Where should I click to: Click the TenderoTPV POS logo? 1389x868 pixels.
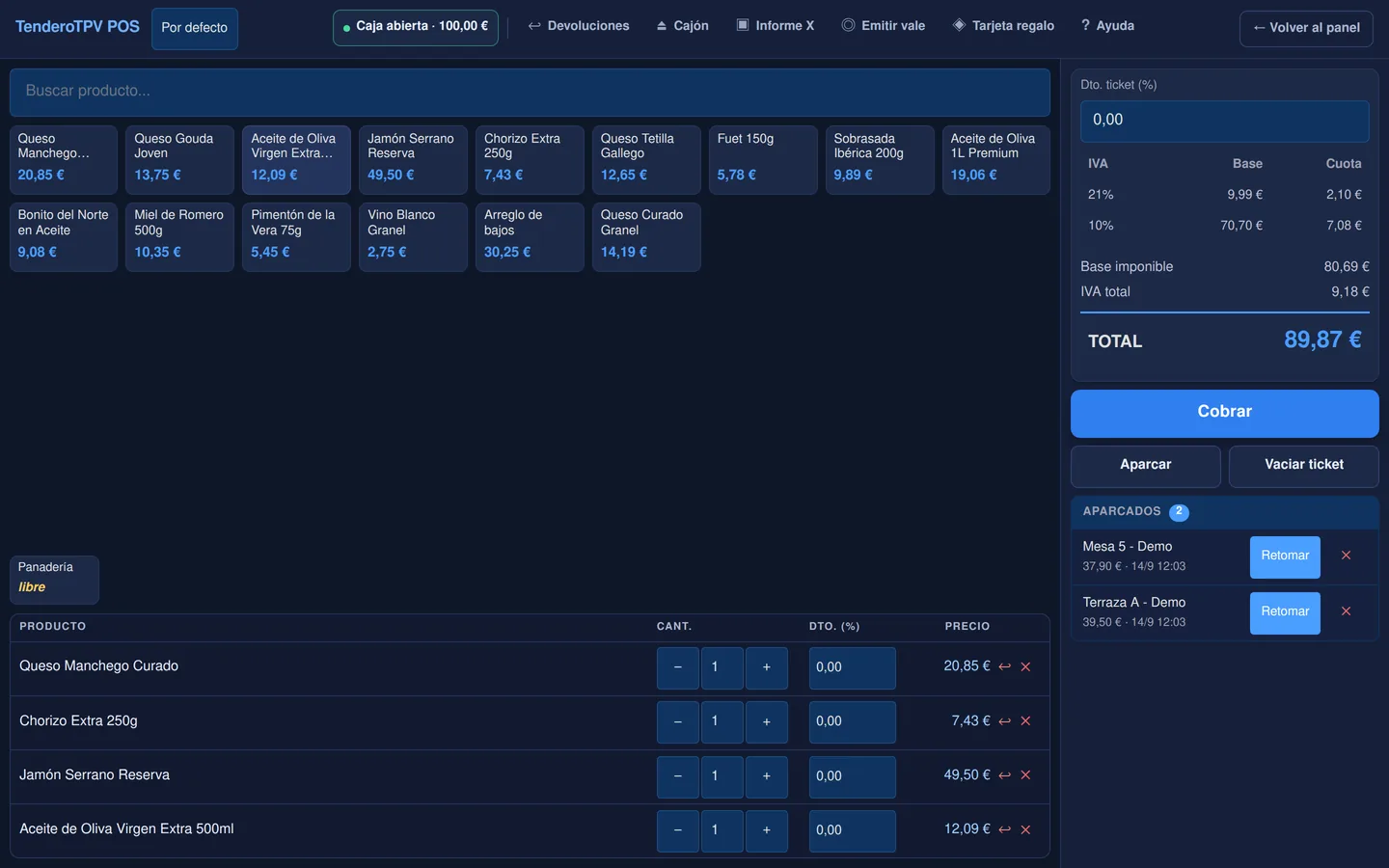click(x=77, y=27)
